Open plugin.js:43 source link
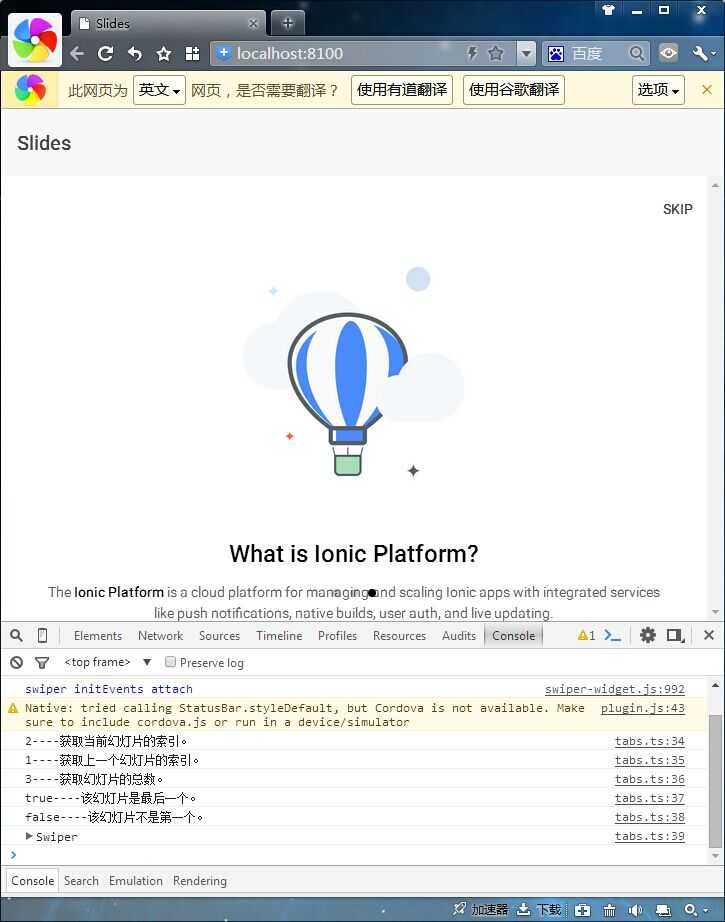The height and width of the screenshot is (922, 725). click(643, 708)
